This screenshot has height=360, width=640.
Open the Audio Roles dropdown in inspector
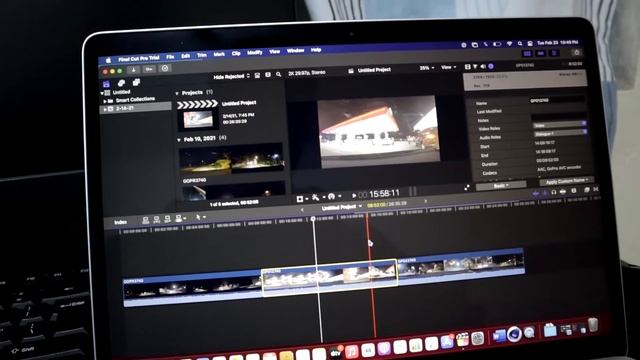(560, 133)
